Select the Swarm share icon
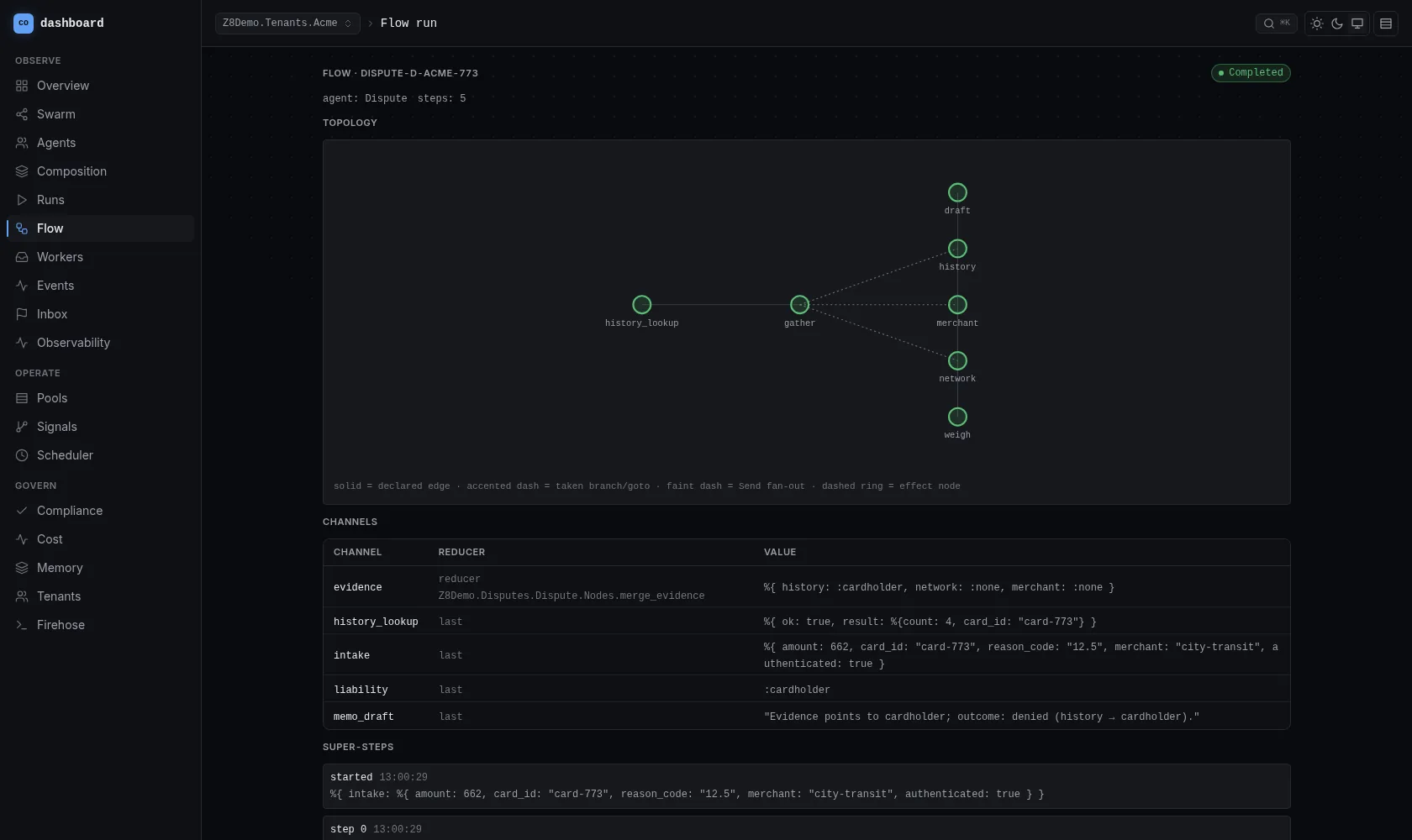 coord(22,114)
